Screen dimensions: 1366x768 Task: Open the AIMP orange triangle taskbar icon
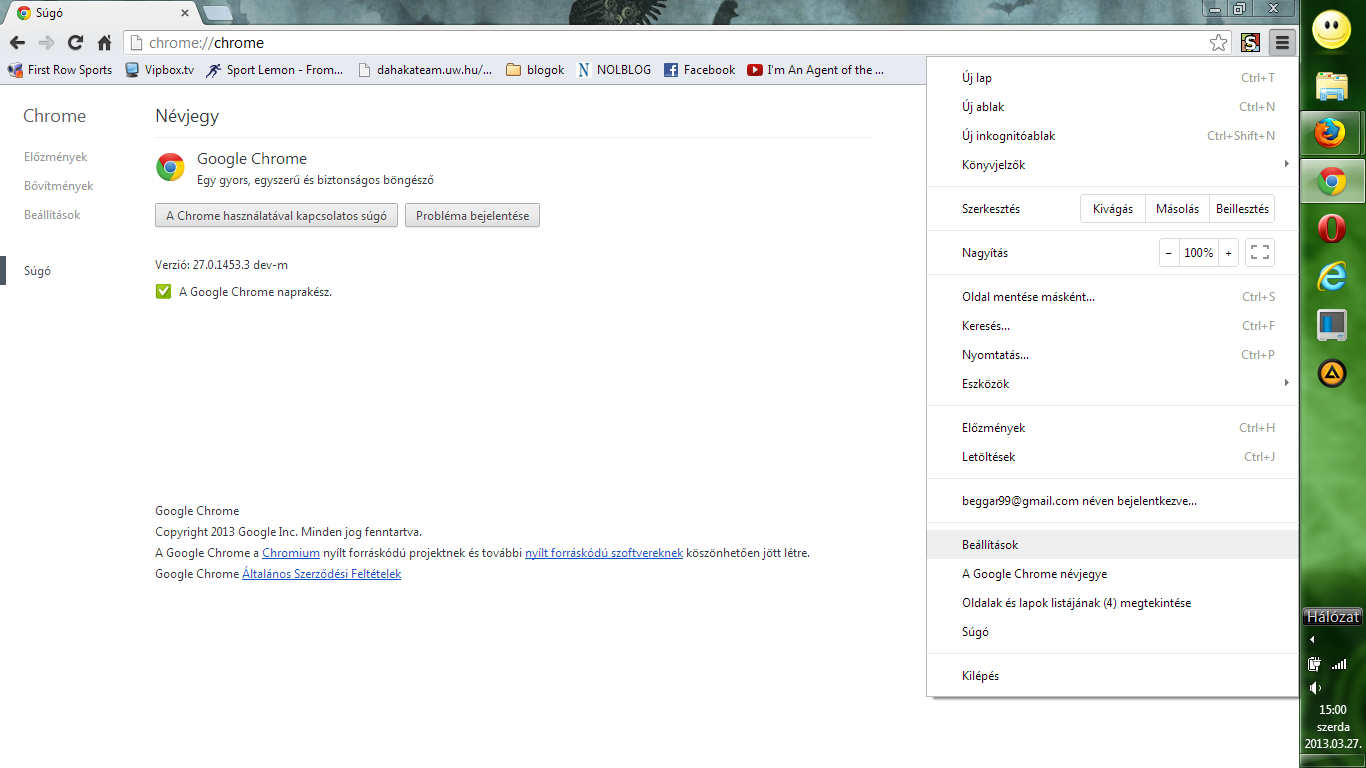coord(1332,374)
